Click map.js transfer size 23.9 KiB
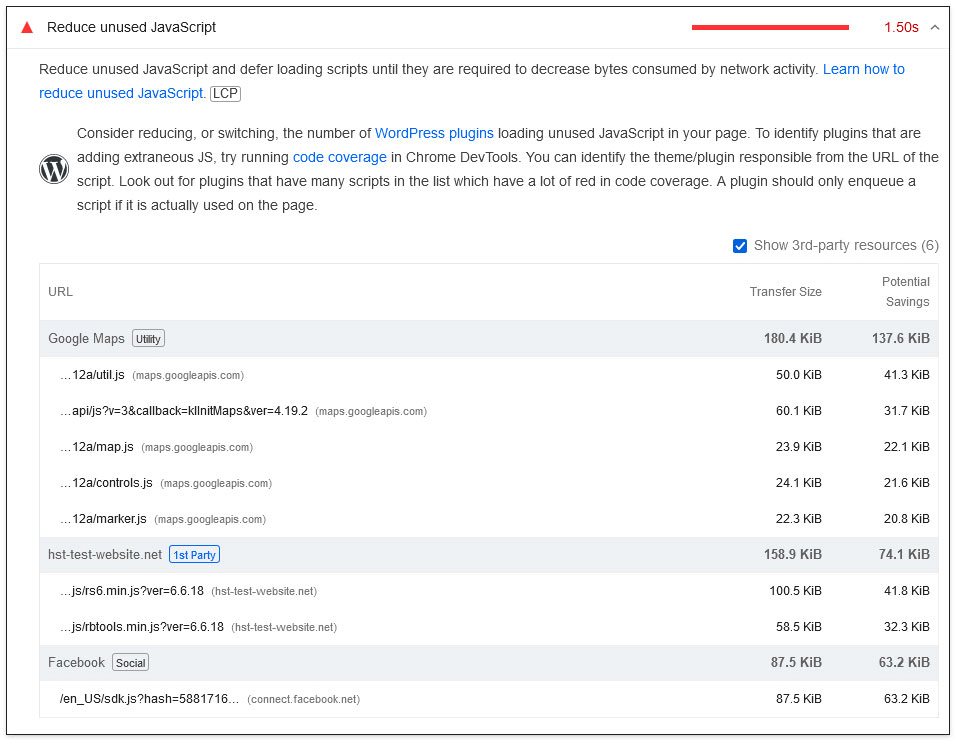The width and height of the screenshot is (956, 740). 799,447
